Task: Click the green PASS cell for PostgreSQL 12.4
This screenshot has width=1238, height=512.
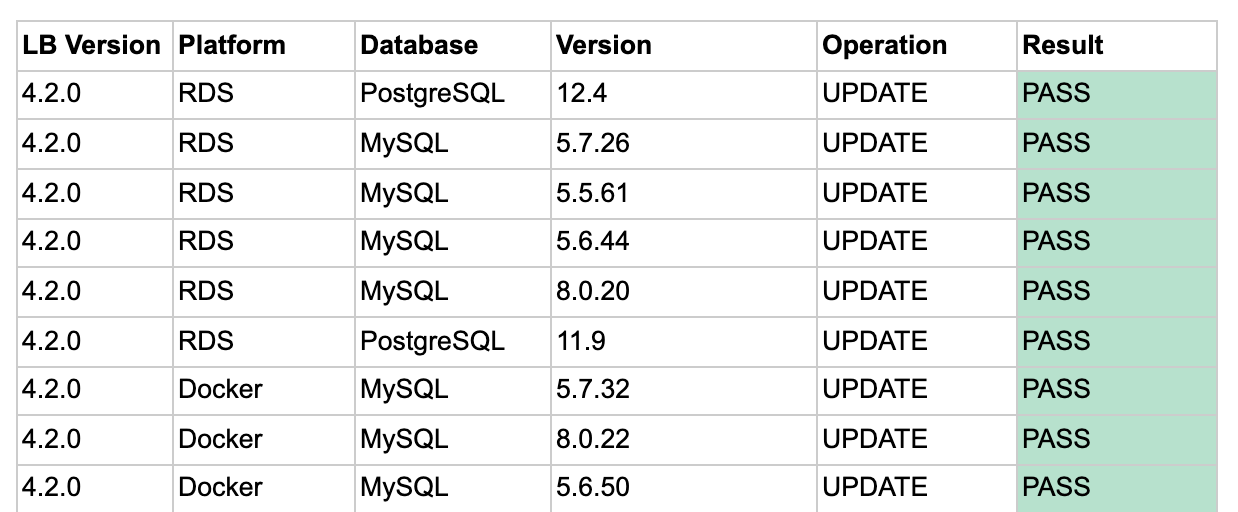Action: [1117, 95]
